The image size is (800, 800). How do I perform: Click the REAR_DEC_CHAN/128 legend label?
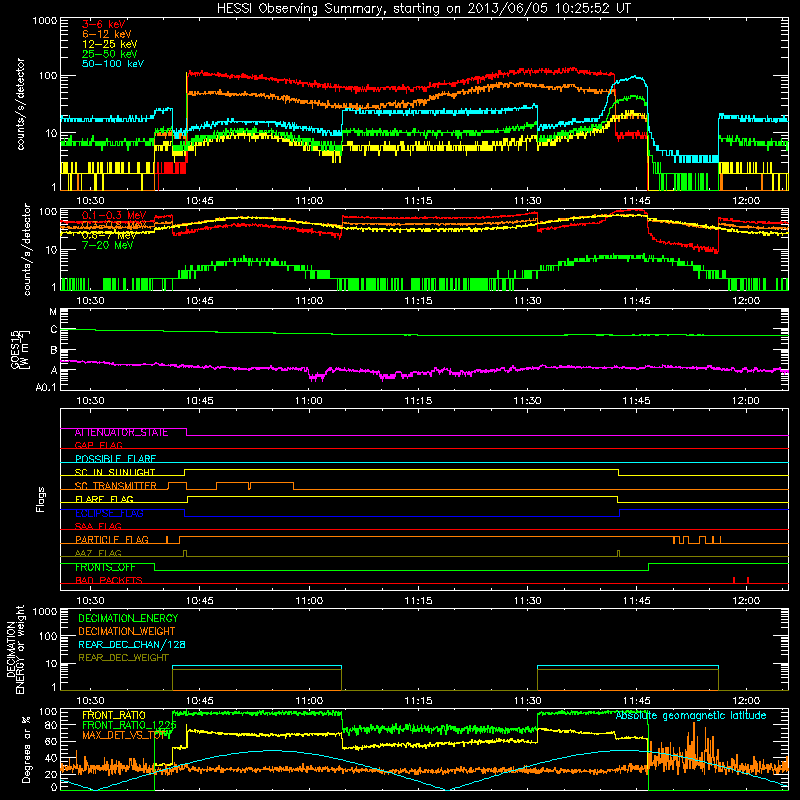132,645
